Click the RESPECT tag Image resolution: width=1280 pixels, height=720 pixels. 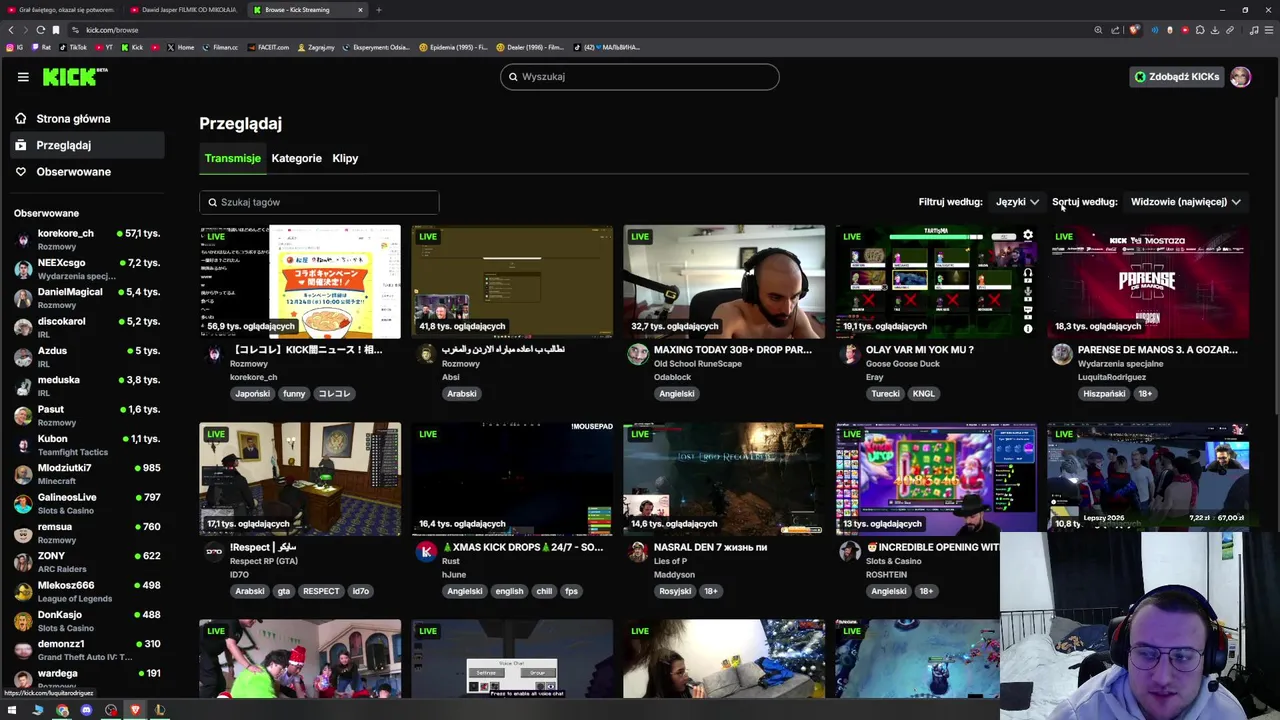[x=321, y=591]
